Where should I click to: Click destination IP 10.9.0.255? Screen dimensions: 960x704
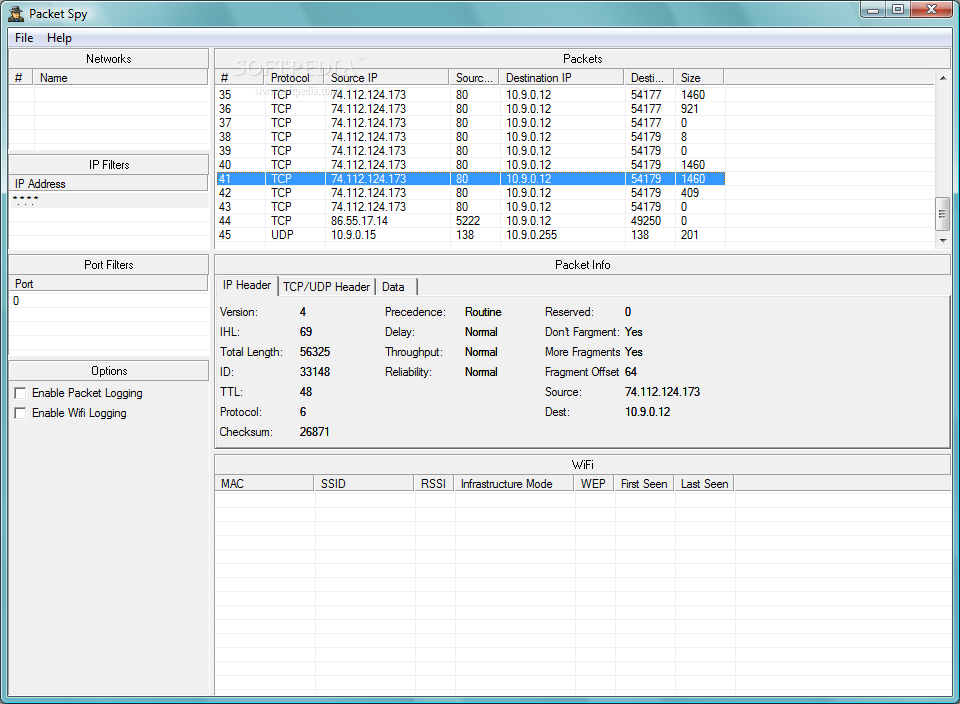531,235
